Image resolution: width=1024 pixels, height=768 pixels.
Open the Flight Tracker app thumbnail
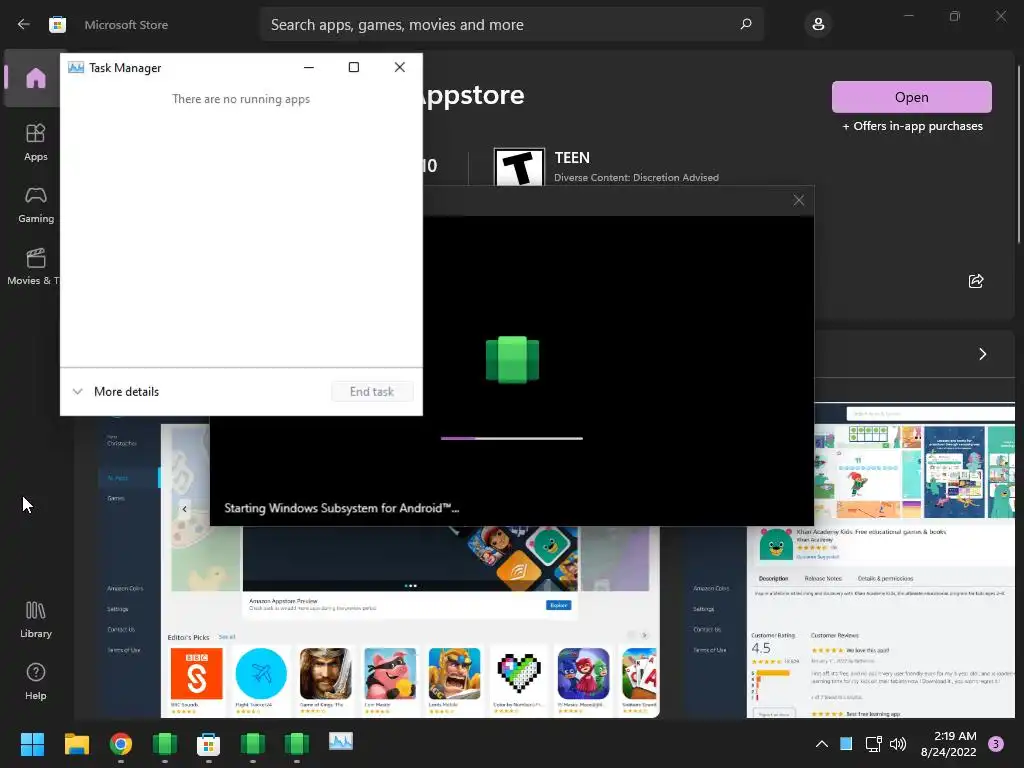pyautogui.click(x=261, y=674)
